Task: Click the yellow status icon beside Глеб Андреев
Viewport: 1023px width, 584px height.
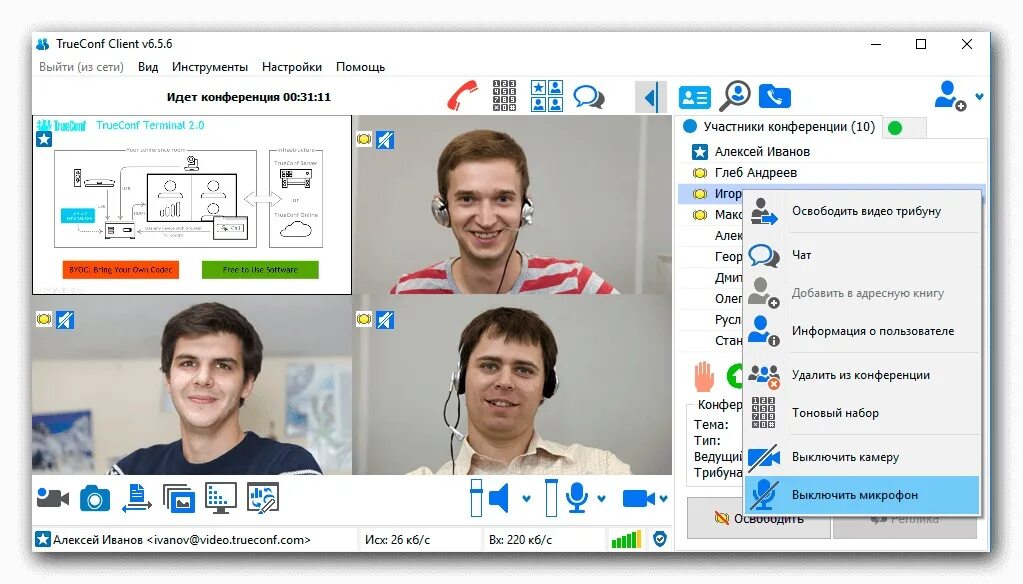Action: click(699, 173)
